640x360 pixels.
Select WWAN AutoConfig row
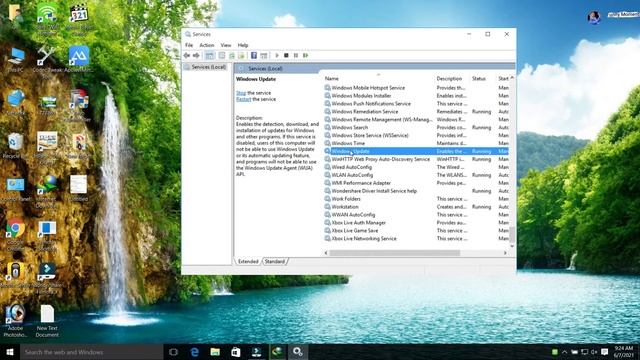(416, 215)
